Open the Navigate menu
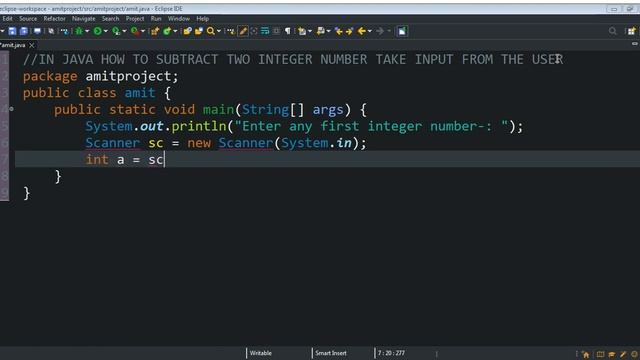640x360 pixels. (x=83, y=19)
